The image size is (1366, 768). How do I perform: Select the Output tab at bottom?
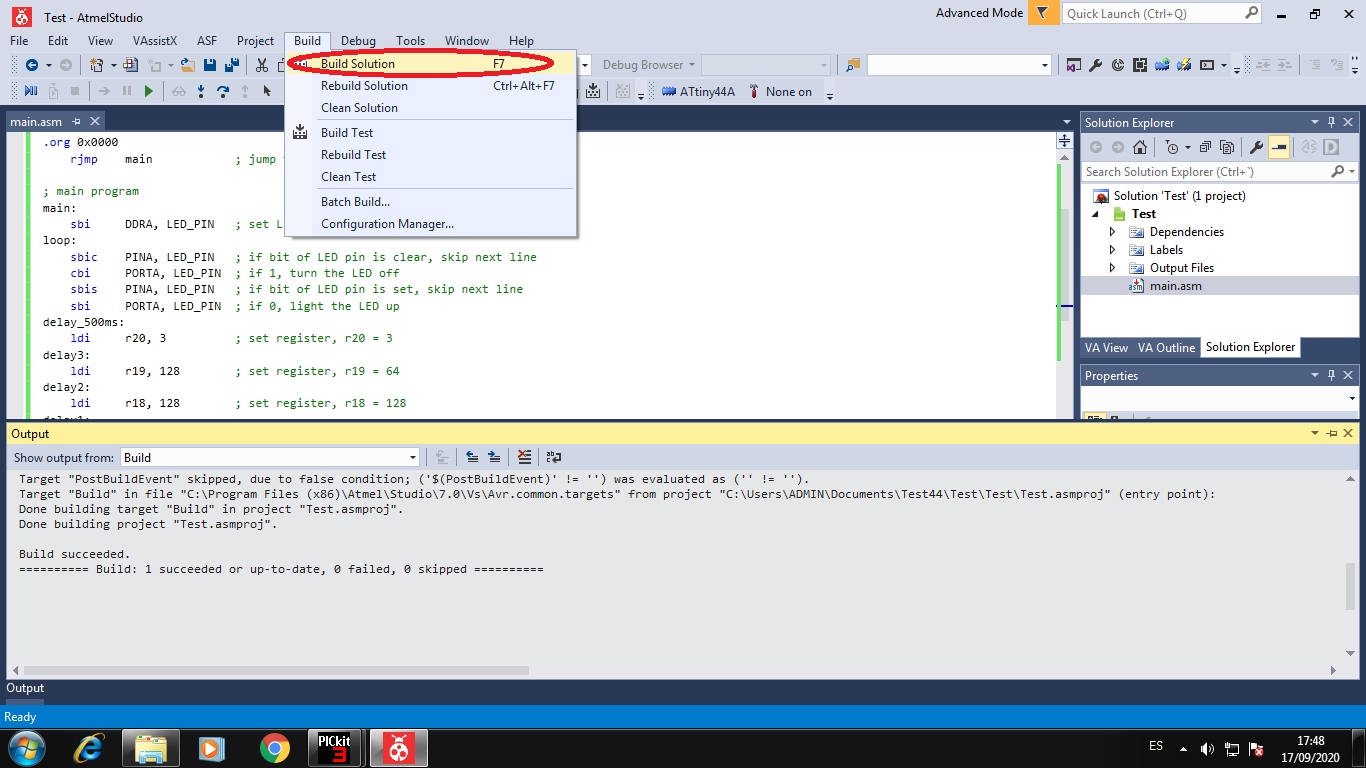point(26,688)
